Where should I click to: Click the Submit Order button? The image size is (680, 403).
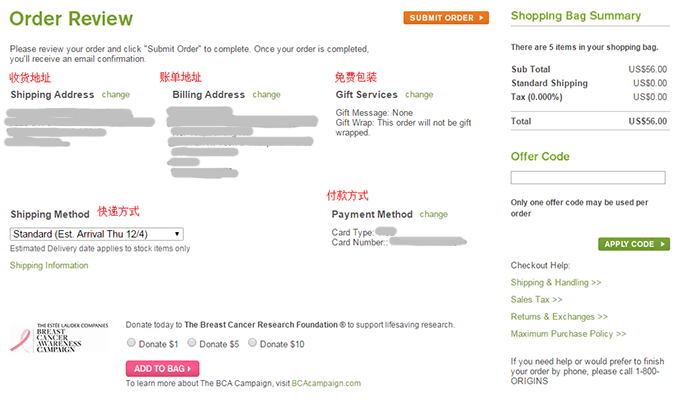(x=446, y=18)
